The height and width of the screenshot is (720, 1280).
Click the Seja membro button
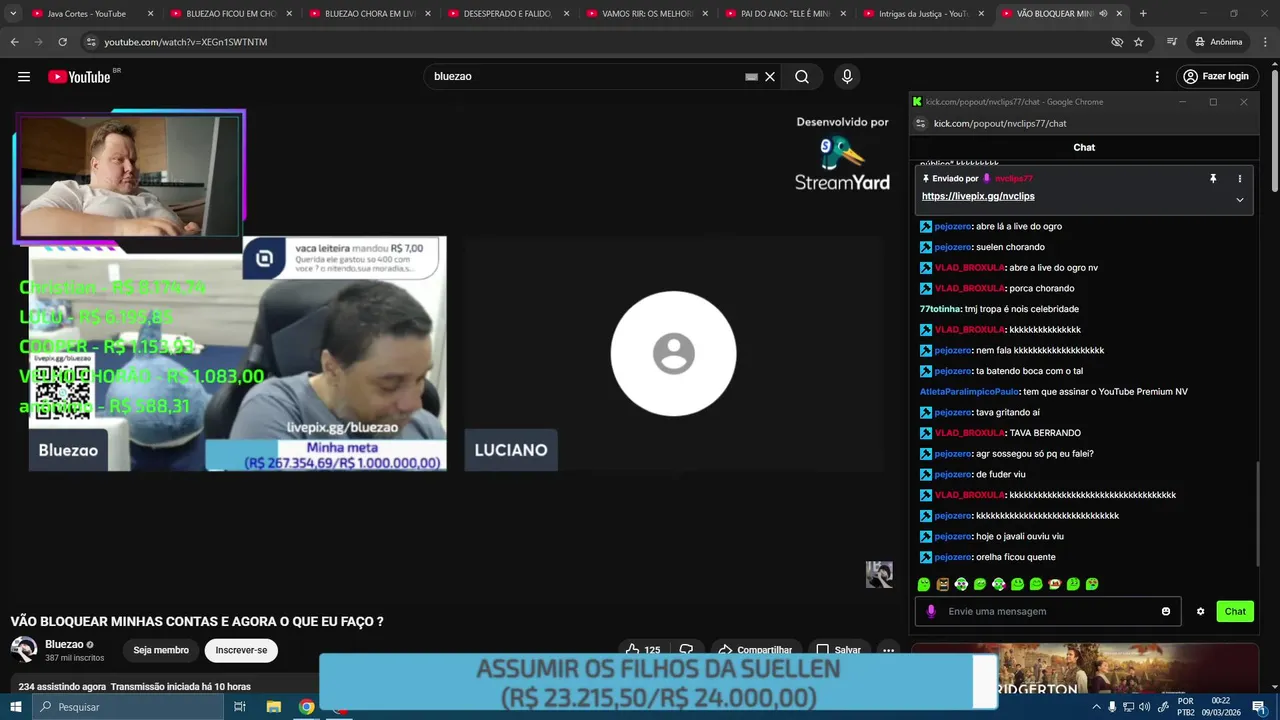coord(161,650)
